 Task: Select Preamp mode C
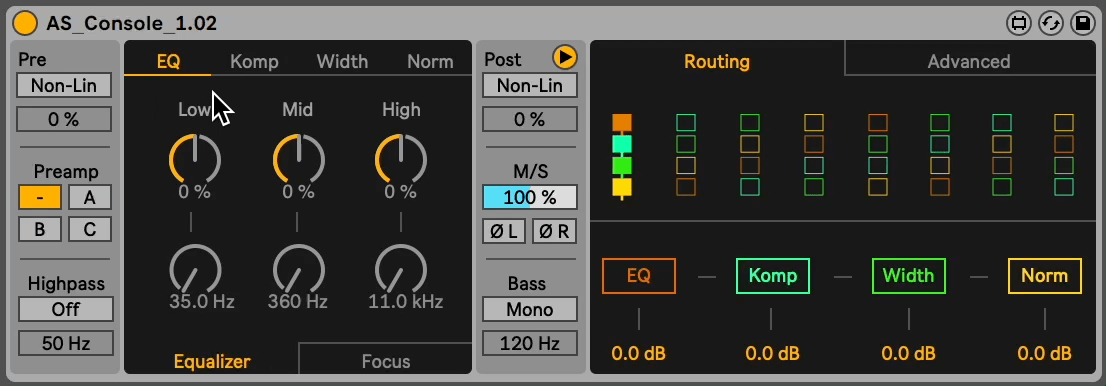[90, 229]
